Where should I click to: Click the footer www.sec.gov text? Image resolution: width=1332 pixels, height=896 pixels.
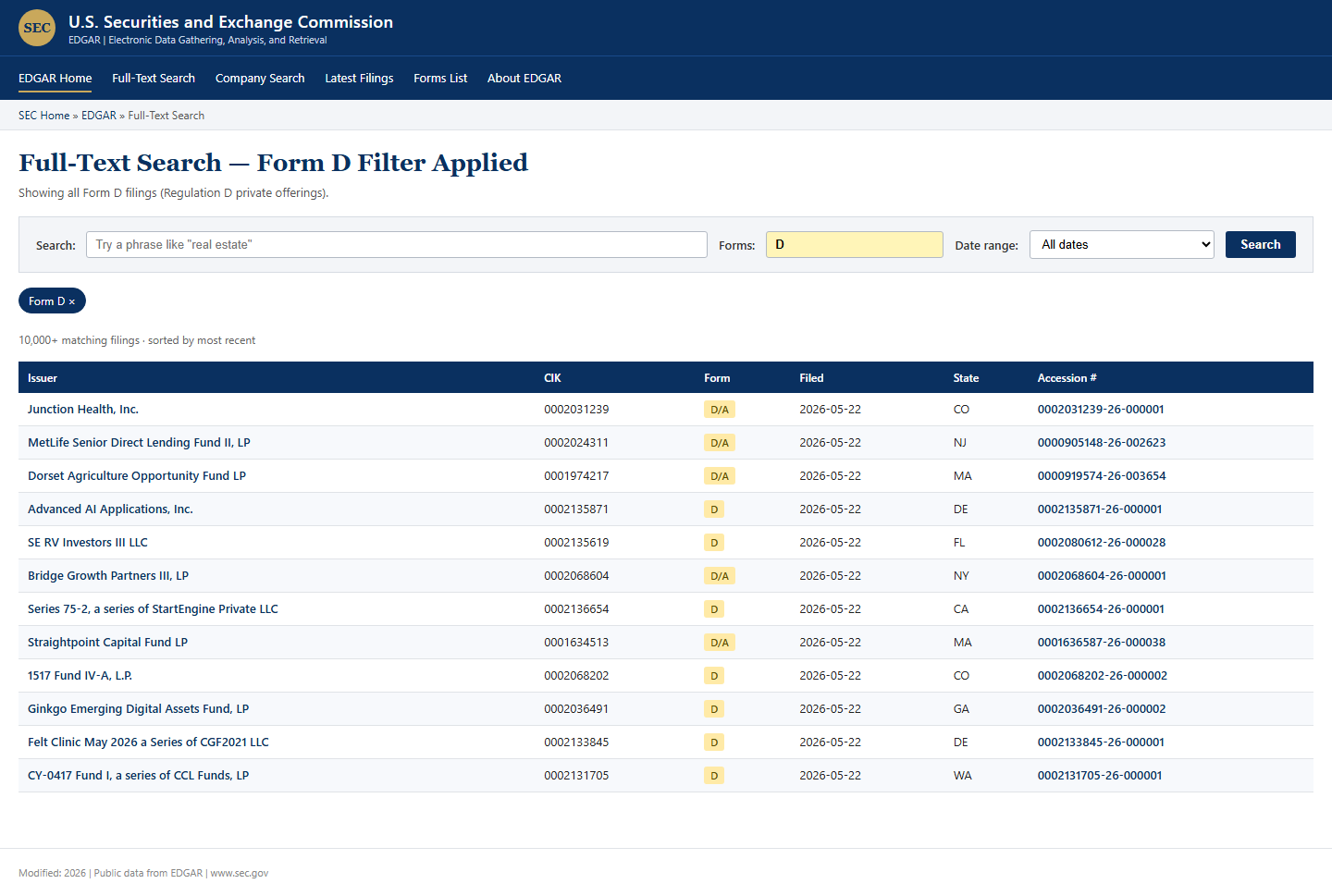240,873
